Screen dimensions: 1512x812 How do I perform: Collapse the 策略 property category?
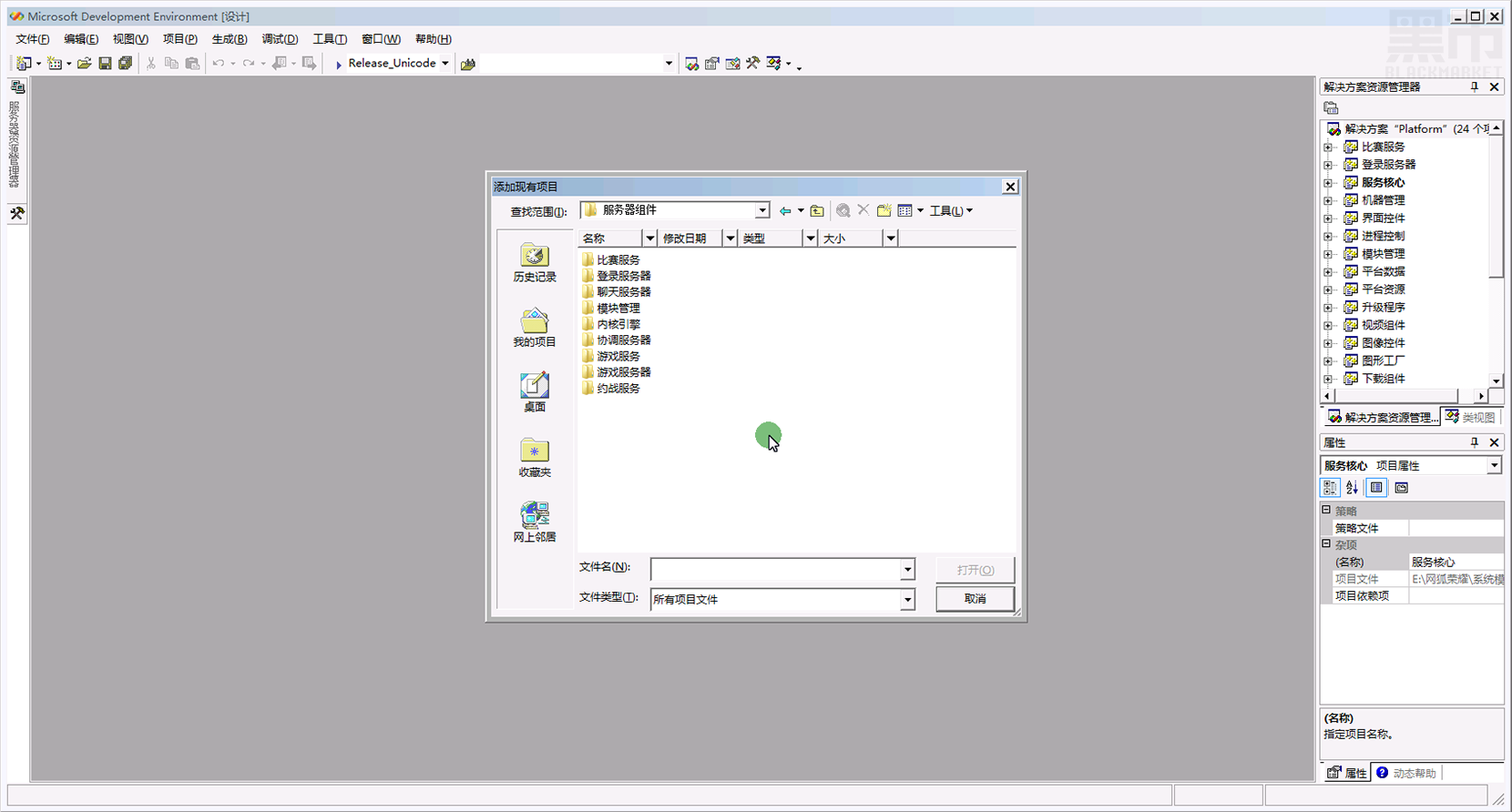(x=1327, y=511)
